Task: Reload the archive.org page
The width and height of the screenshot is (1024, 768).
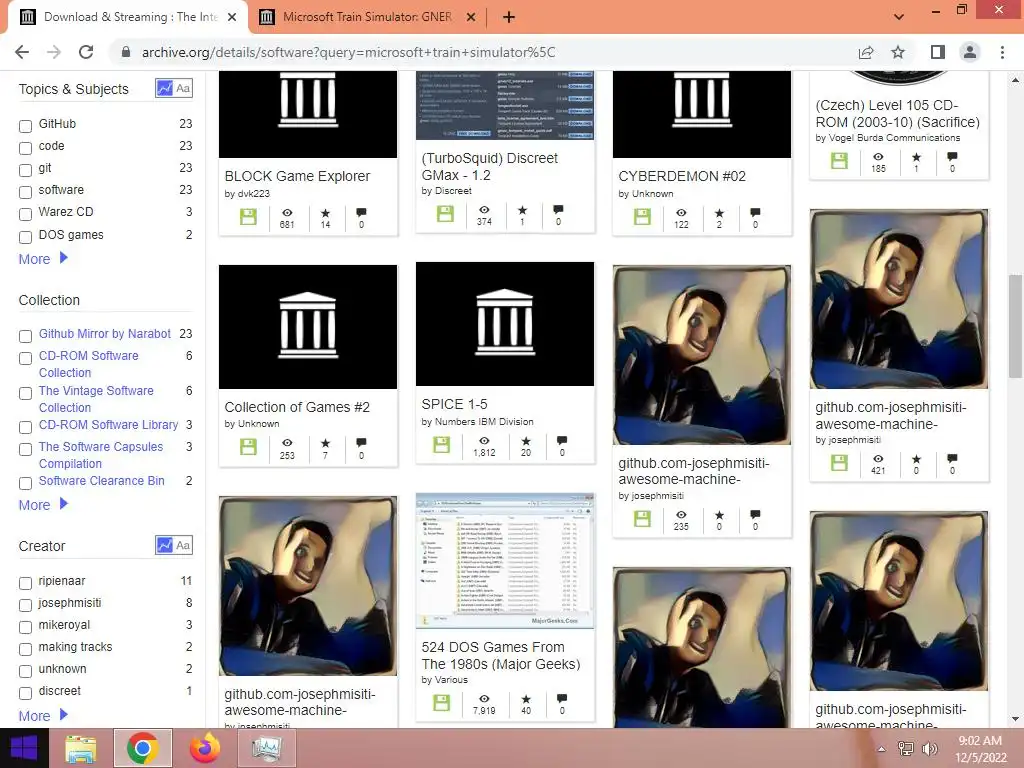Action: click(86, 52)
